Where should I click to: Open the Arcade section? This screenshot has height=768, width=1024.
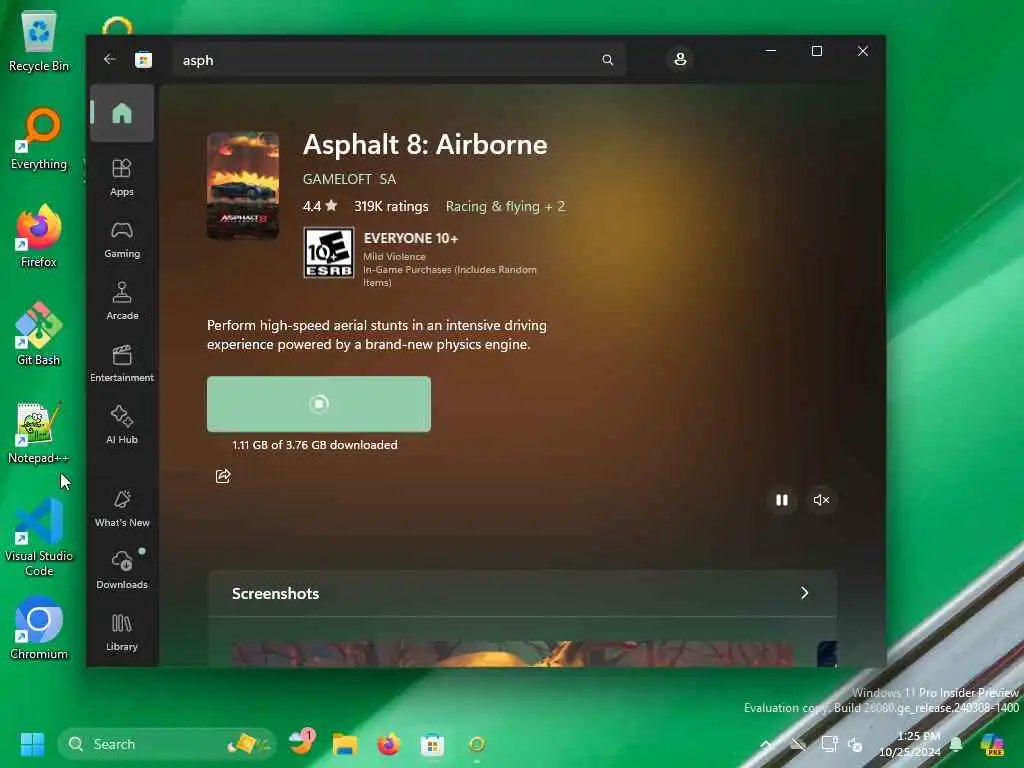[122, 301]
